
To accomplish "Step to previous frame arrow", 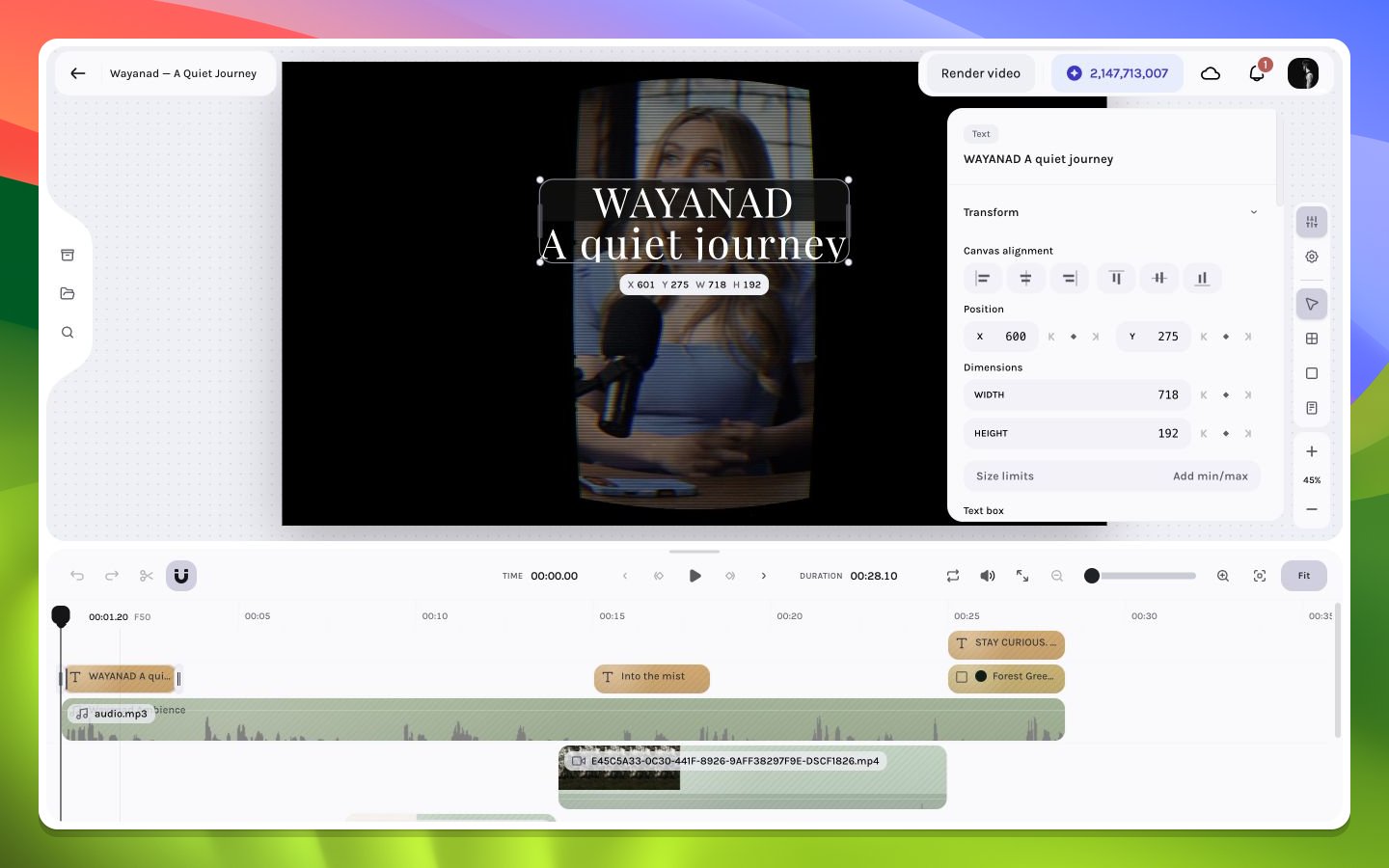I will 625,576.
